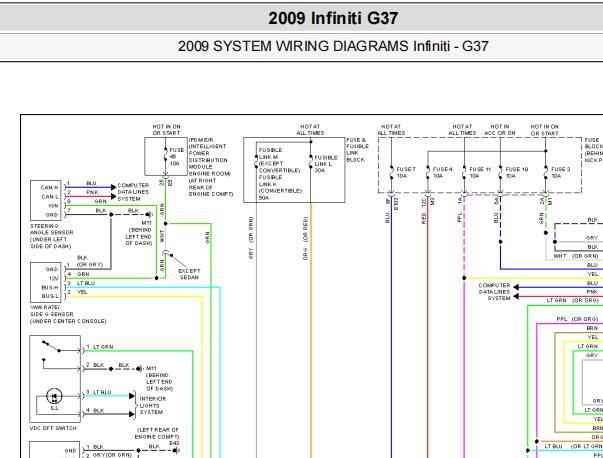Image resolution: width=603 pixels, height=458 pixels.
Task: Select the 'YAW RATE/ SIDE G SENSOR' label
Action: tap(68, 314)
